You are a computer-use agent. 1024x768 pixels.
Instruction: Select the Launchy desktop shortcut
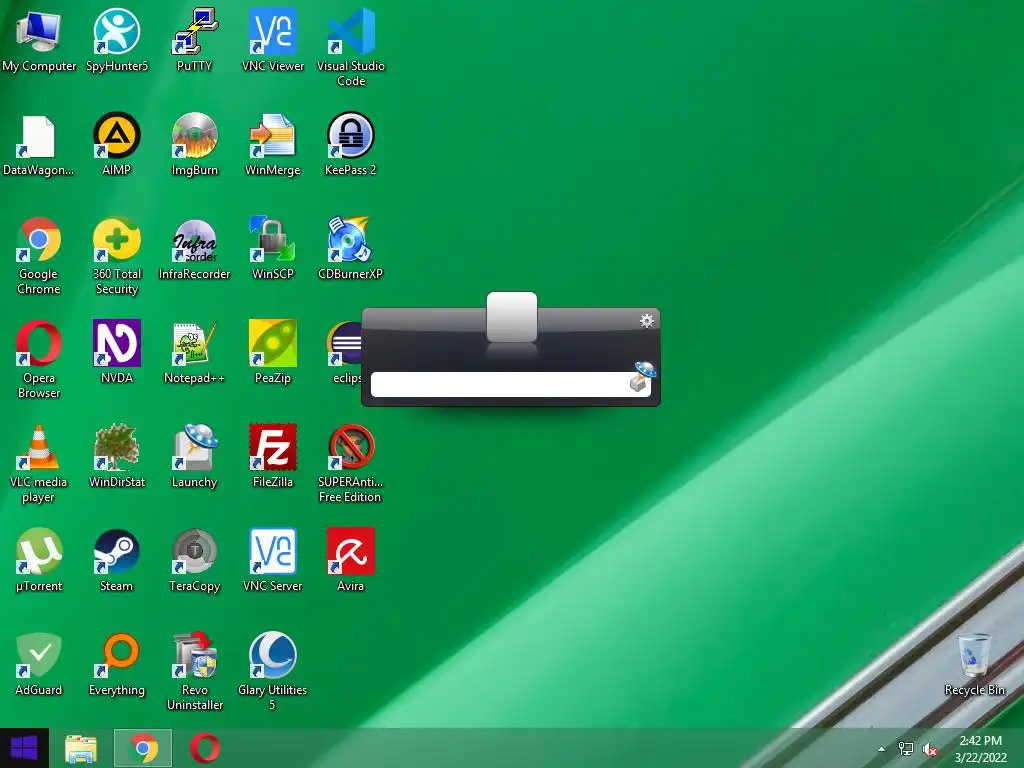tap(195, 456)
